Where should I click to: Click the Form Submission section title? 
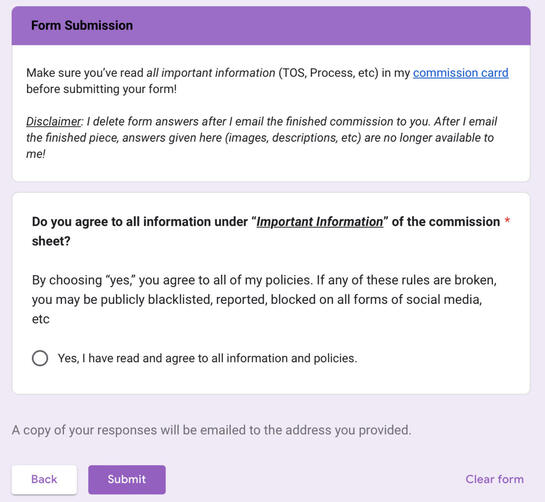coord(82,25)
